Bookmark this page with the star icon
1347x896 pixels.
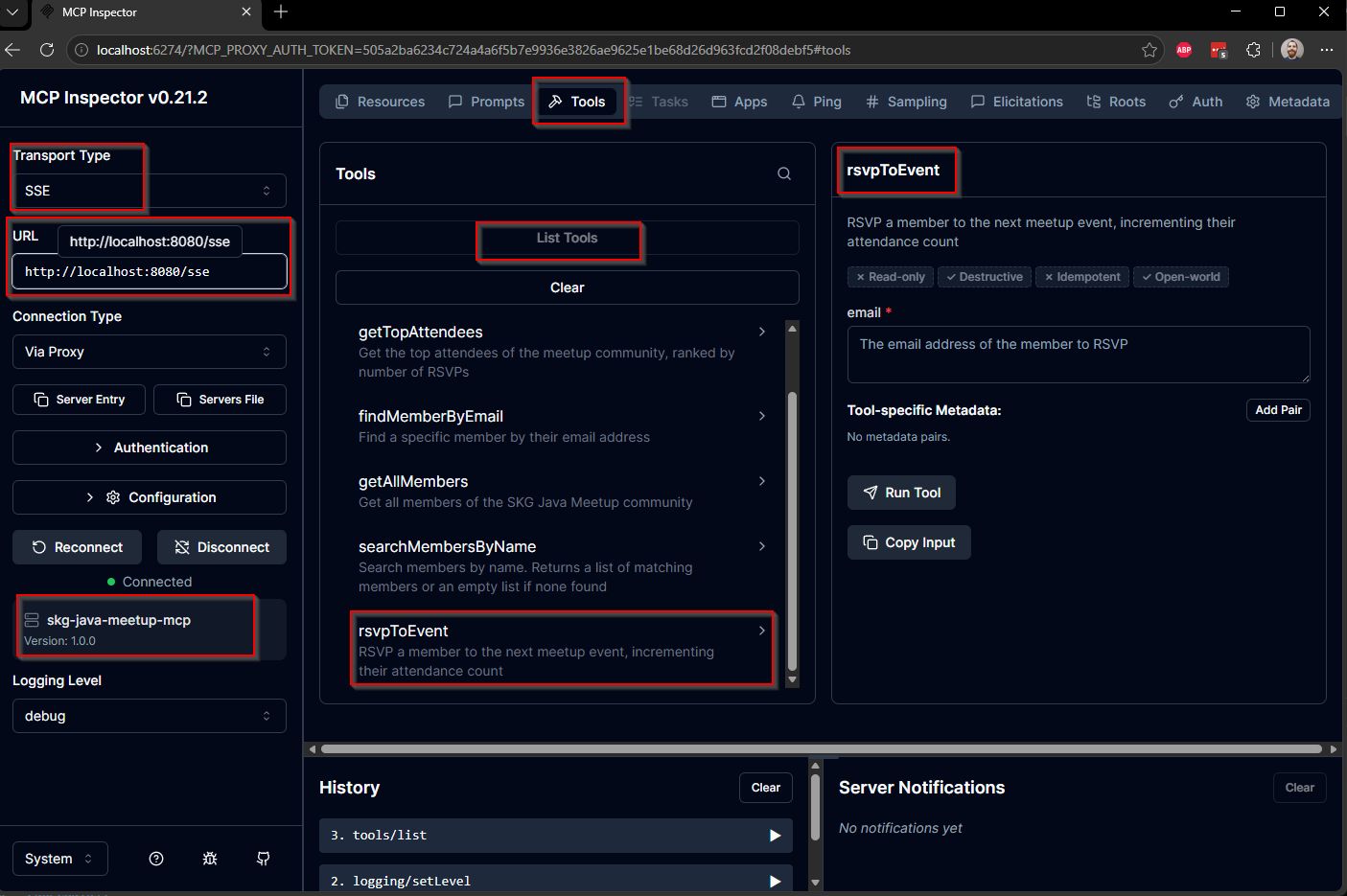[1150, 50]
